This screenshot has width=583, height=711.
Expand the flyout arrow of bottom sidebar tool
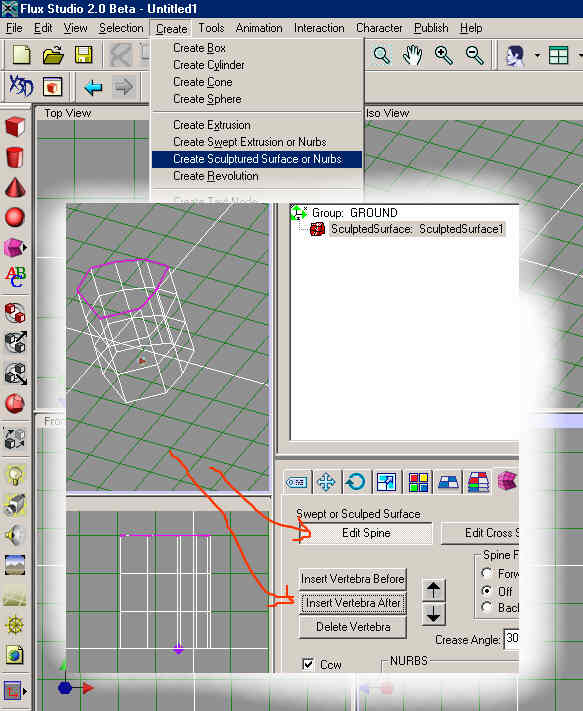[24, 692]
